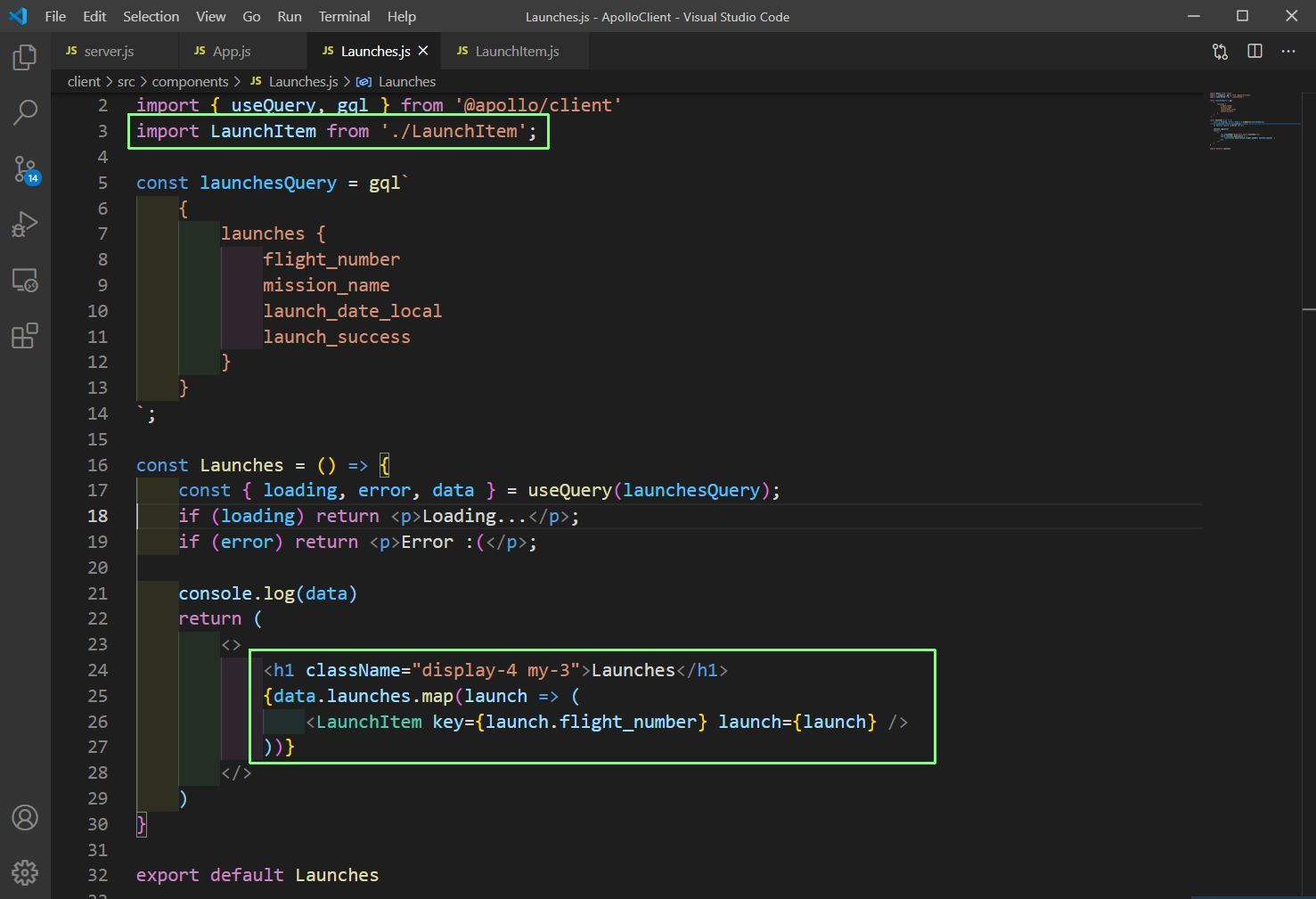Click line number 18 in gutter

point(98,516)
